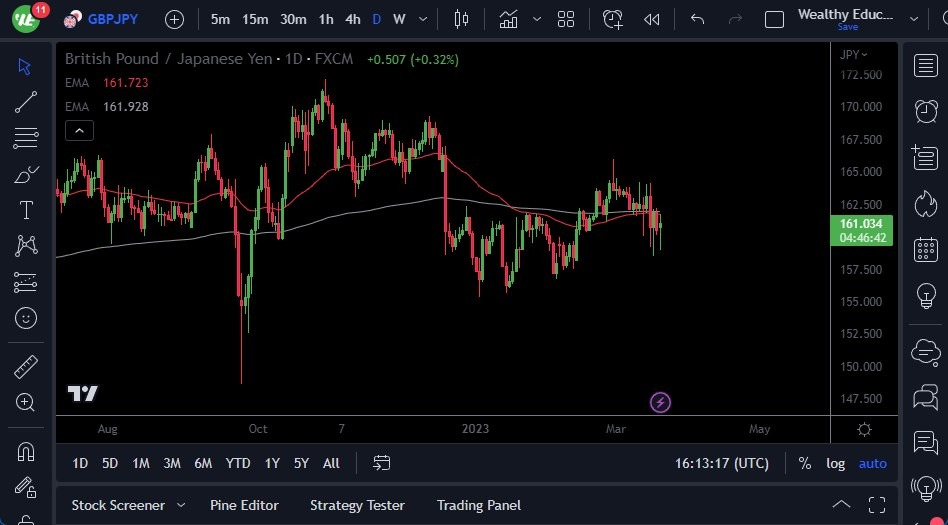Select the text annotation tool

point(26,210)
